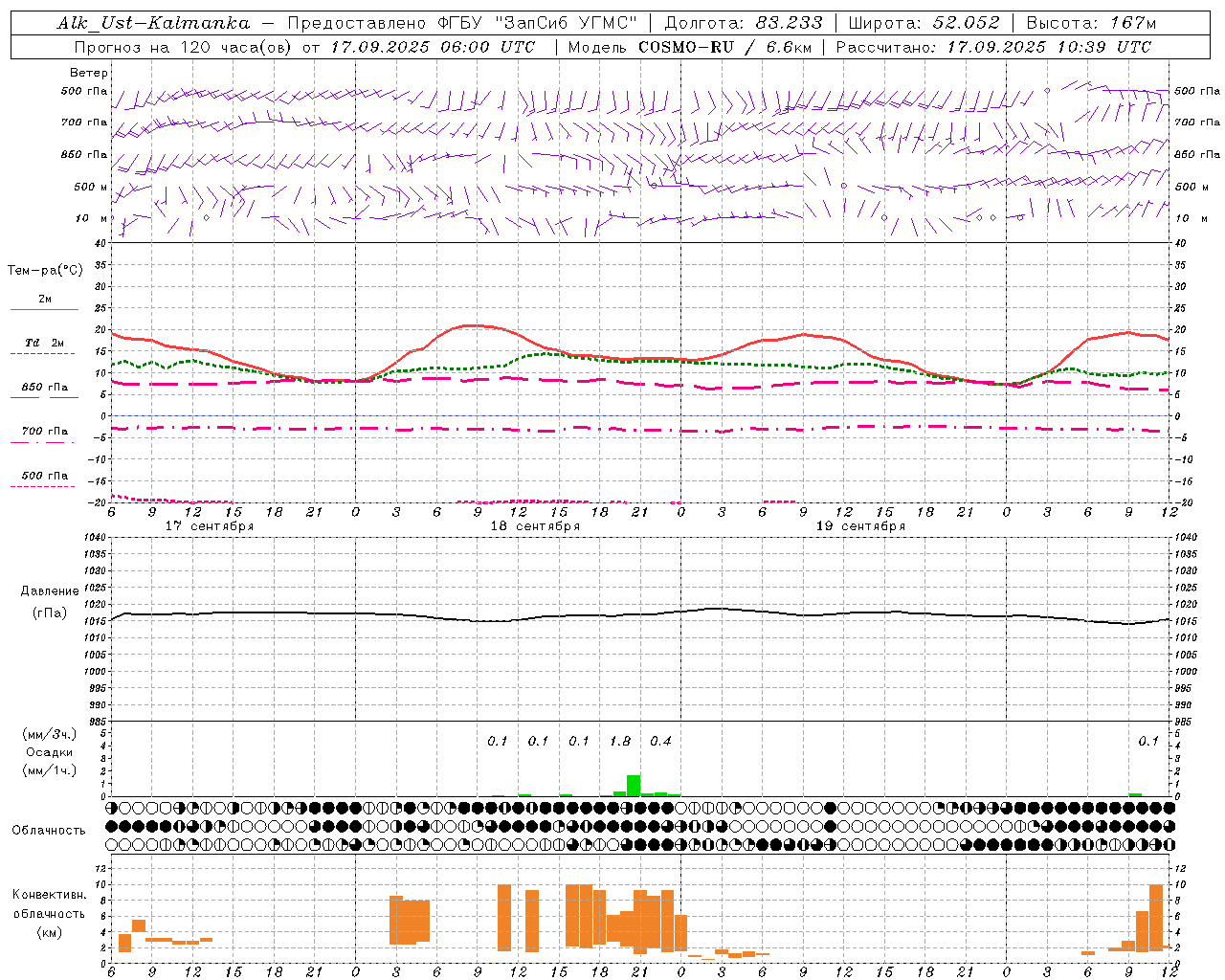Click the 500 гПа temperature legend line sample
Screen dimensions: 1225x980
42,486
